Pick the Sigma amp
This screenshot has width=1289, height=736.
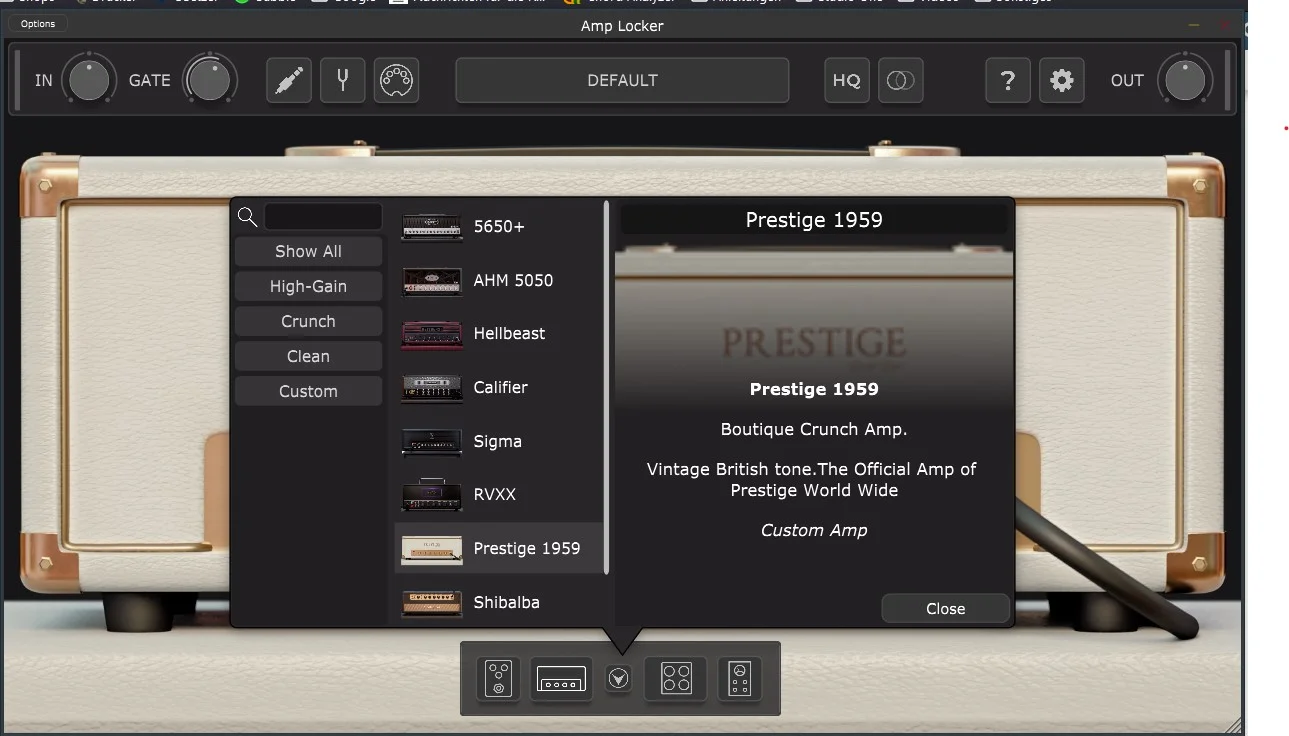[x=498, y=441]
